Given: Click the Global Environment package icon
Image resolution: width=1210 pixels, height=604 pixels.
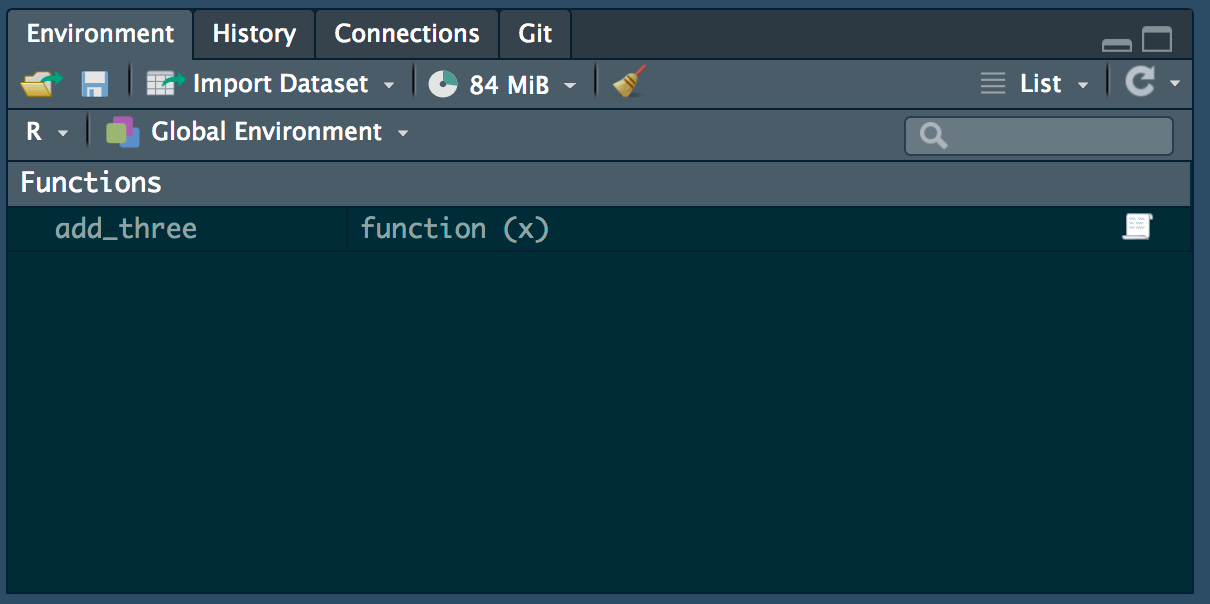Looking at the screenshot, I should pyautogui.click(x=122, y=131).
